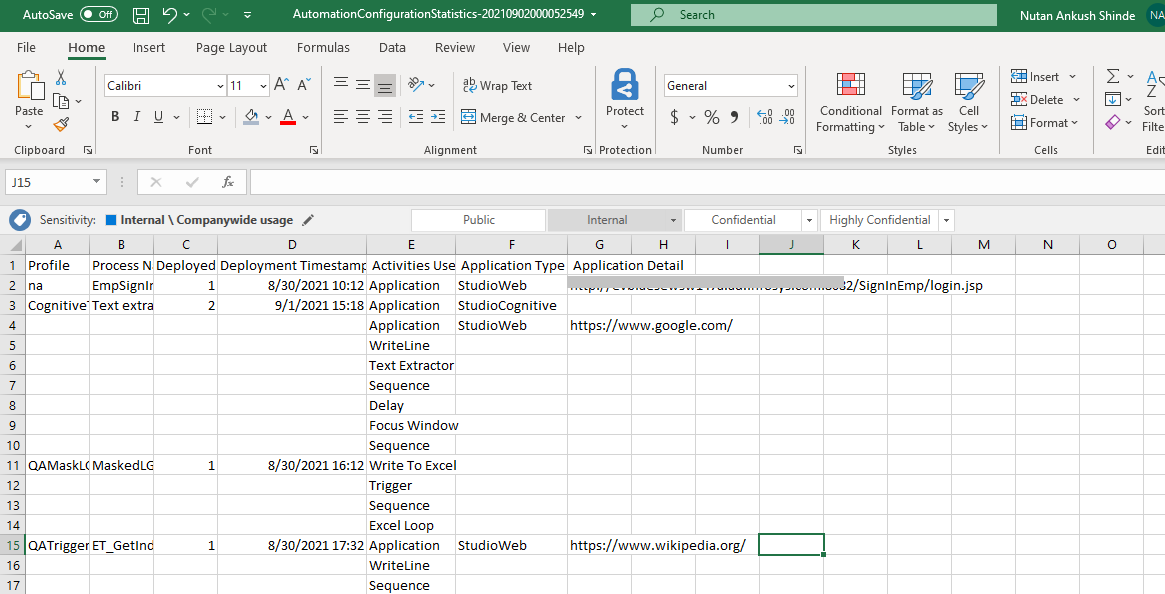Image resolution: width=1165 pixels, height=594 pixels.
Task: Apply Italic formatting to cell
Action: 137,117
